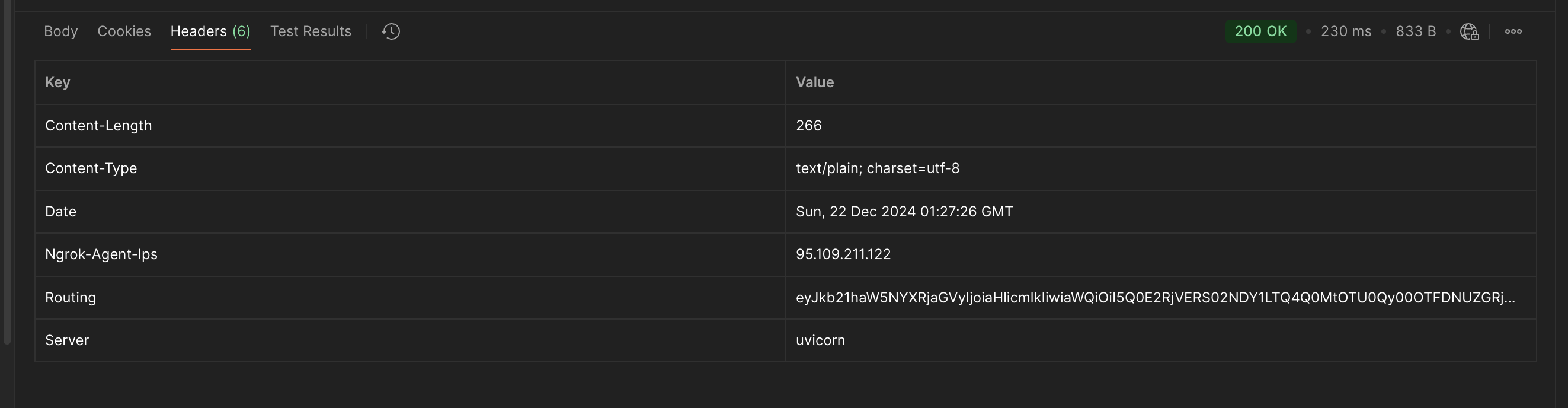View SSL certificate globe-lock icon
Screen dimensions: 1568x408
point(1470,31)
